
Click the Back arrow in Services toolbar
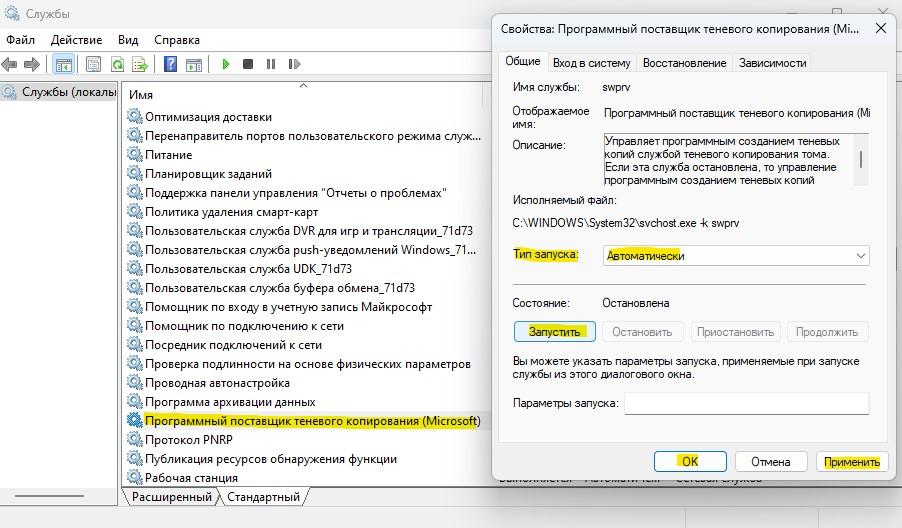9,64
